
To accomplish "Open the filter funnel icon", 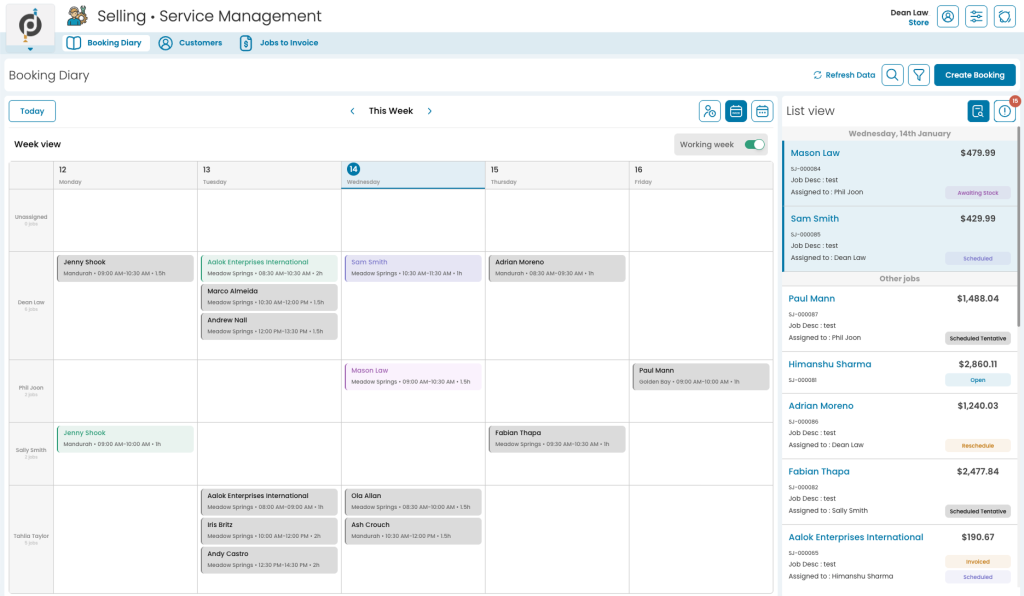I will tap(919, 75).
